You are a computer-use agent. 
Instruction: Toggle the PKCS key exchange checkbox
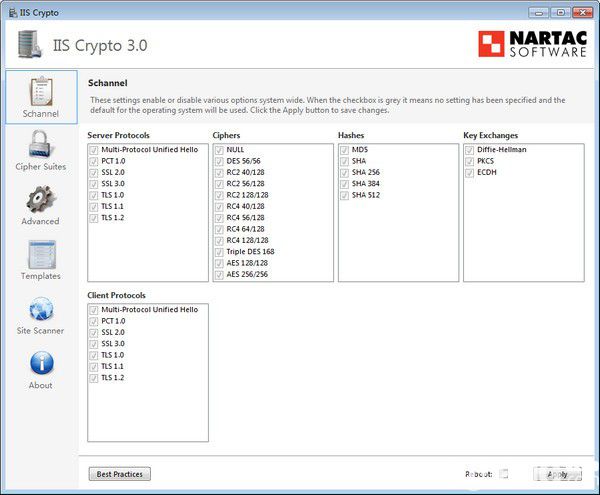coord(470,161)
